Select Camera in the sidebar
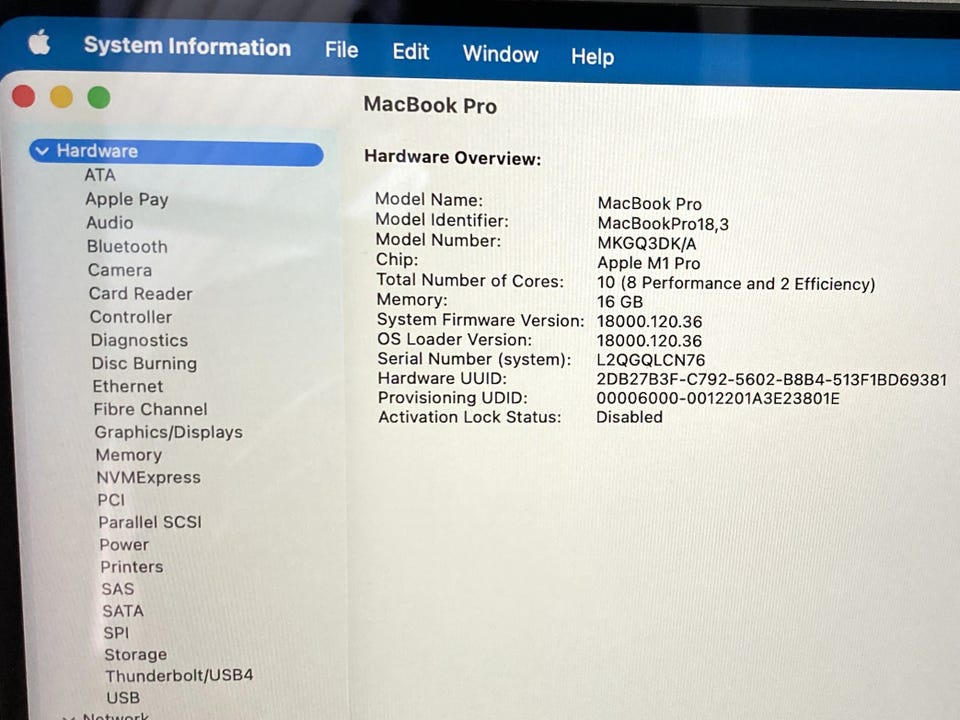The height and width of the screenshot is (720, 960). tap(120, 270)
